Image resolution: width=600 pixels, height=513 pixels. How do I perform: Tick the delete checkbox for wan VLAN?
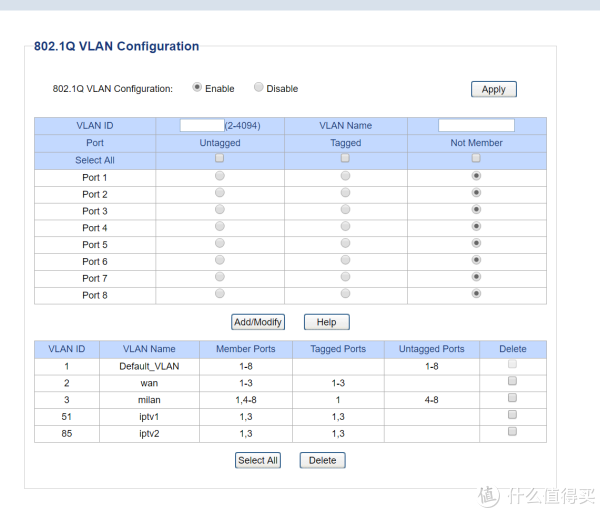(512, 382)
